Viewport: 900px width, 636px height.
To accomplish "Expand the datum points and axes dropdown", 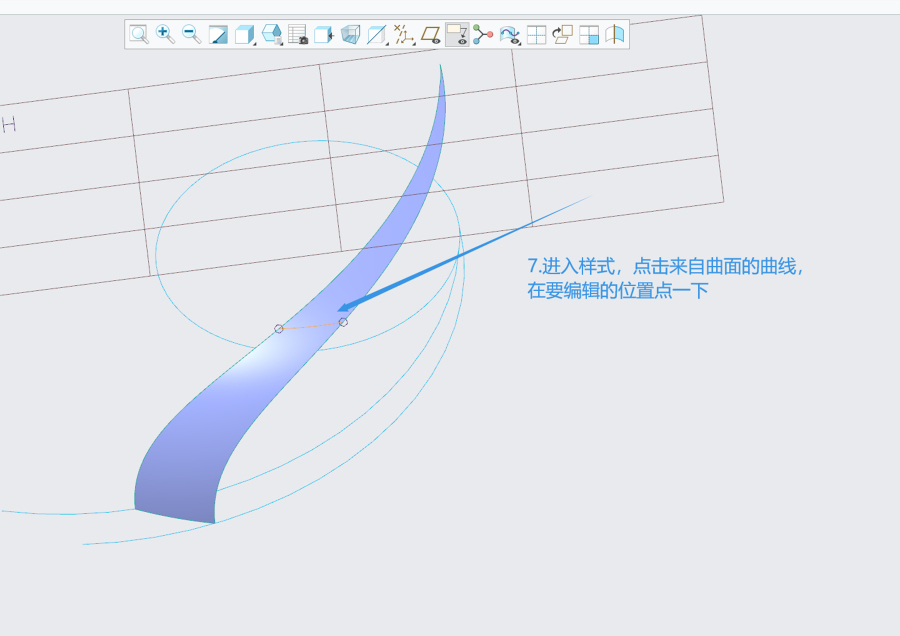I will pos(404,35).
